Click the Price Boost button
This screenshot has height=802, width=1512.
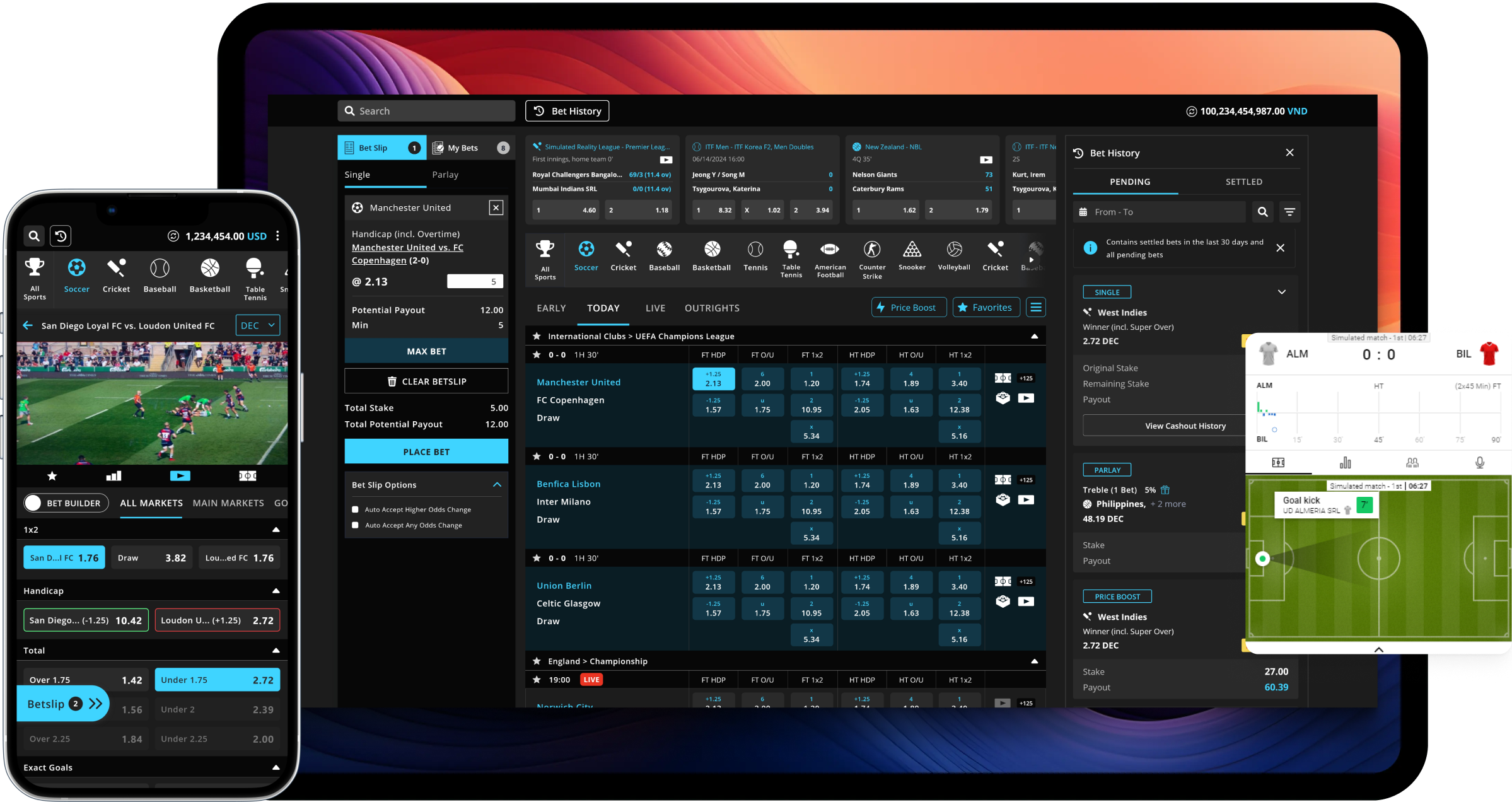pos(909,307)
